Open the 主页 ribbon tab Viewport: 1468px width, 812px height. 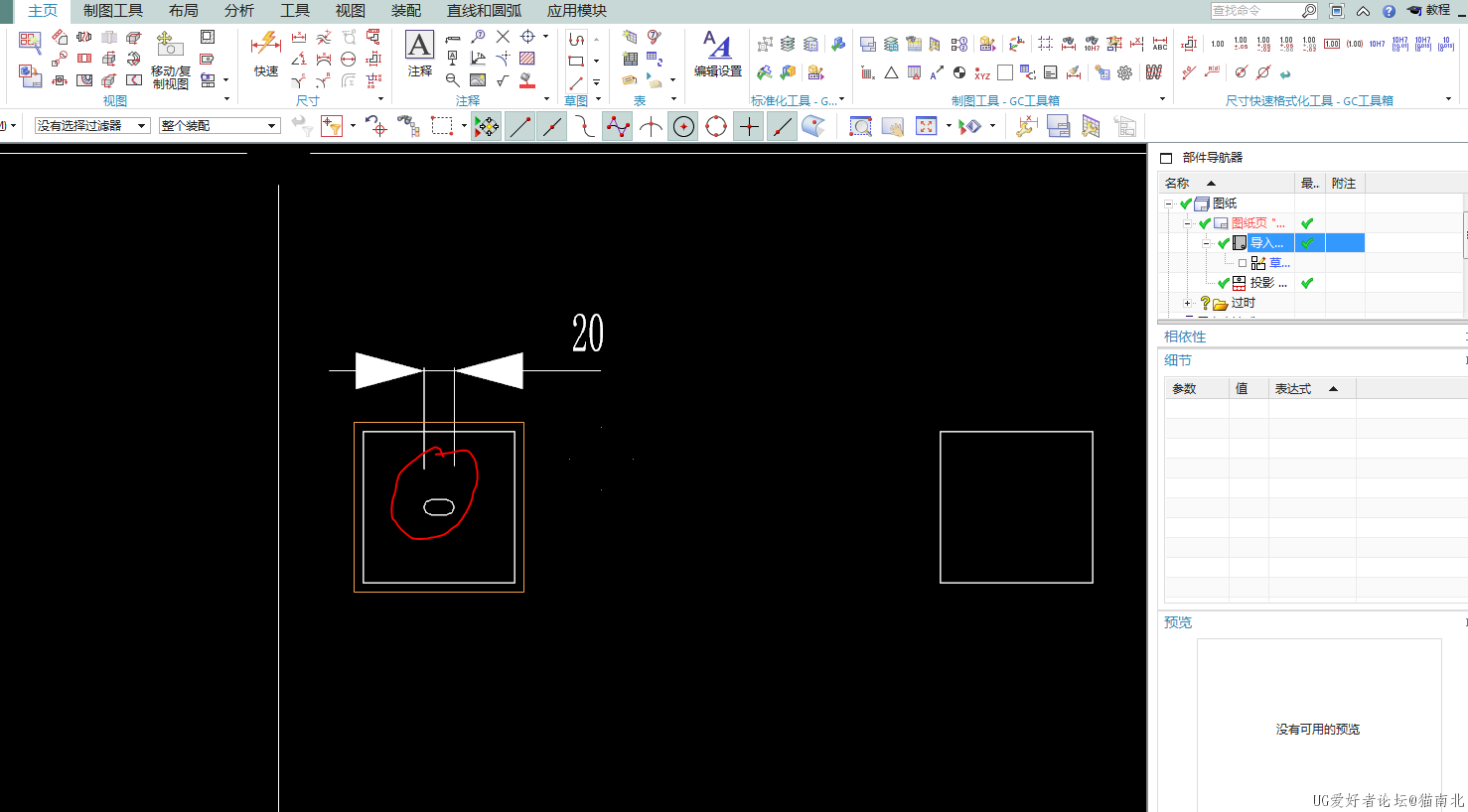coord(42,11)
